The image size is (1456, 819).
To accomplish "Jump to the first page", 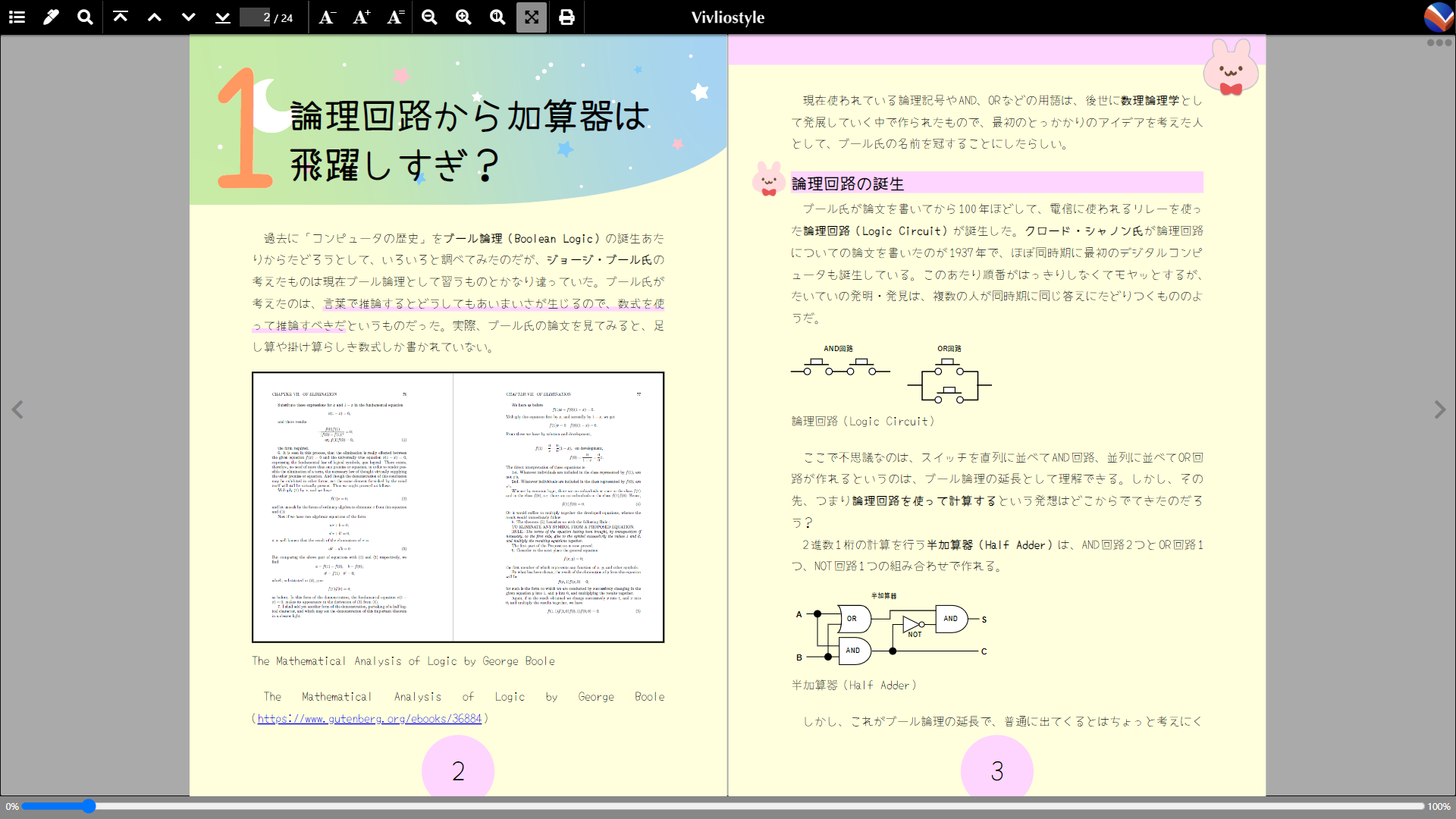I will 120,17.
